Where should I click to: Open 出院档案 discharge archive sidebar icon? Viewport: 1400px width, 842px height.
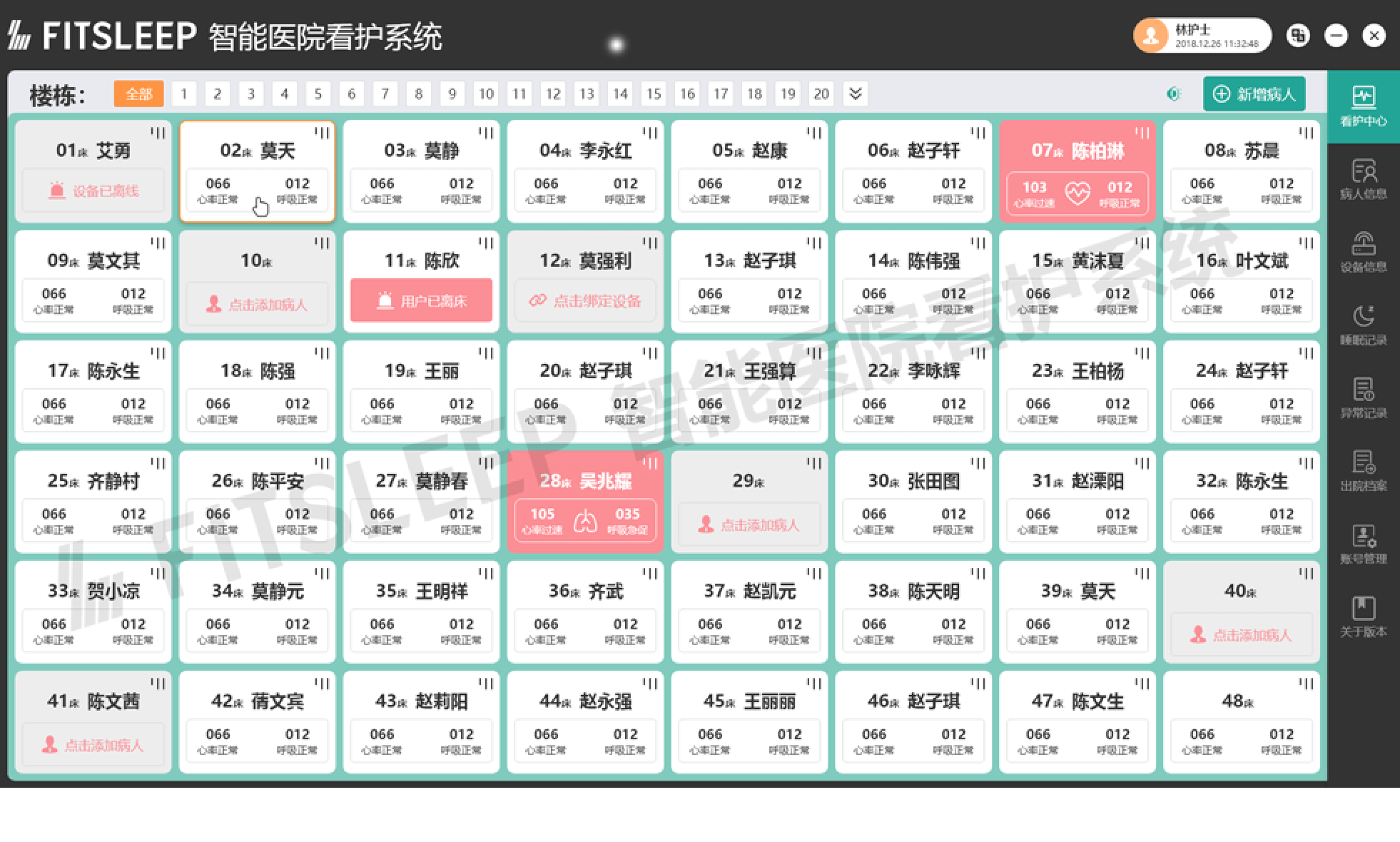point(1363,470)
